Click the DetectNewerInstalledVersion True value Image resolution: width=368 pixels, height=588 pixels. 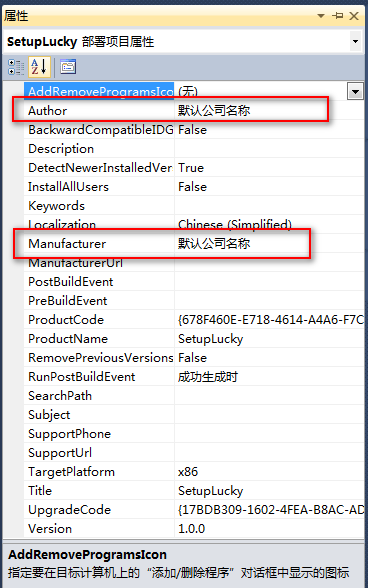point(191,168)
